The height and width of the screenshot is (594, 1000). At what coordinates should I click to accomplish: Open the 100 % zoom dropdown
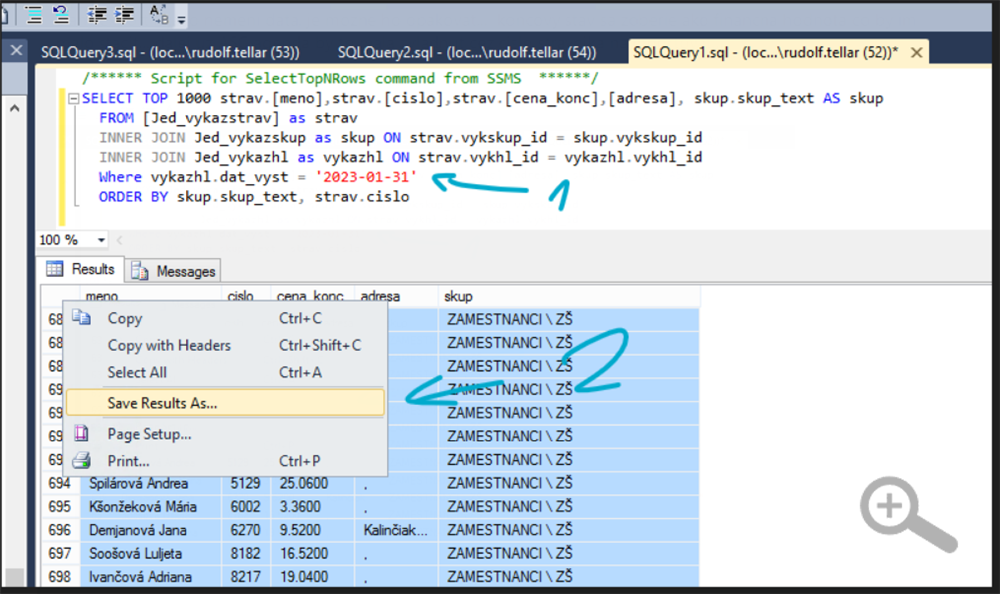101,240
